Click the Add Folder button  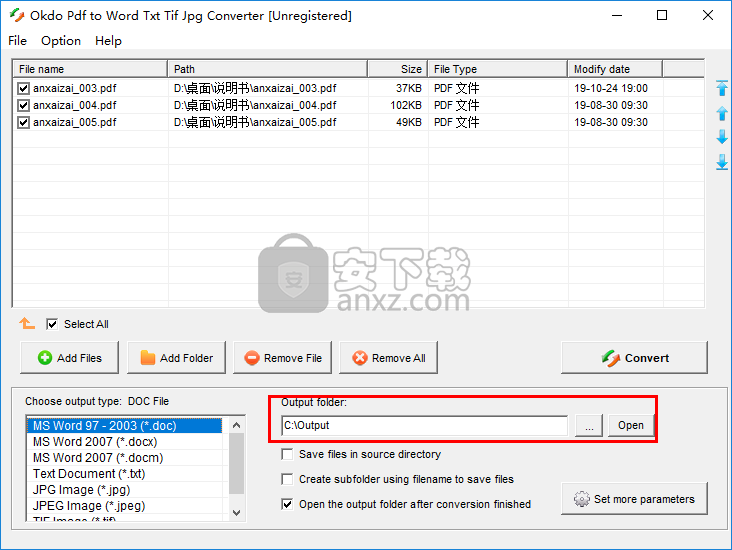(176, 358)
